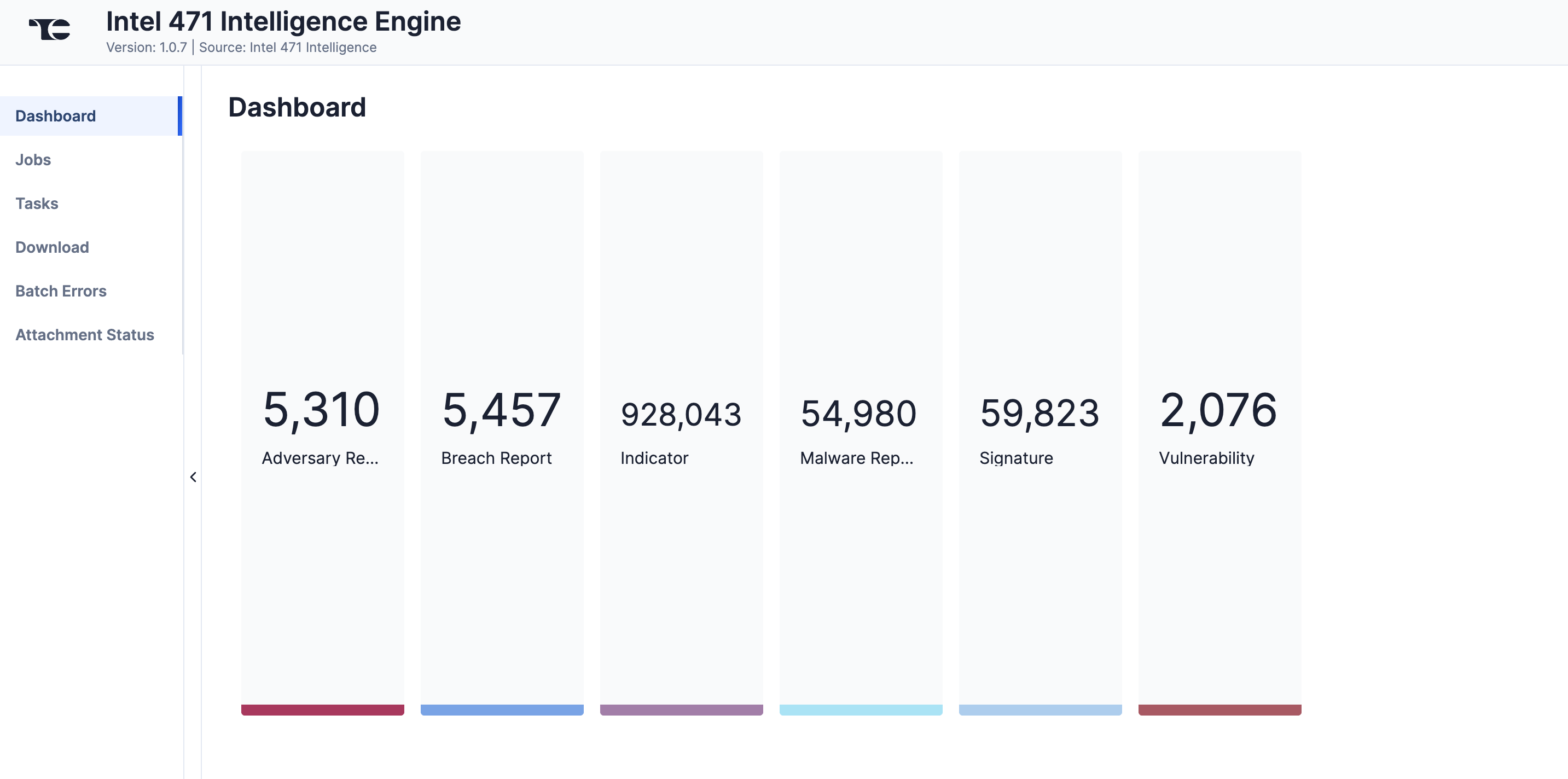Open the Dashboard menu item
Image resolution: width=1568 pixels, height=779 pixels.
click(55, 116)
